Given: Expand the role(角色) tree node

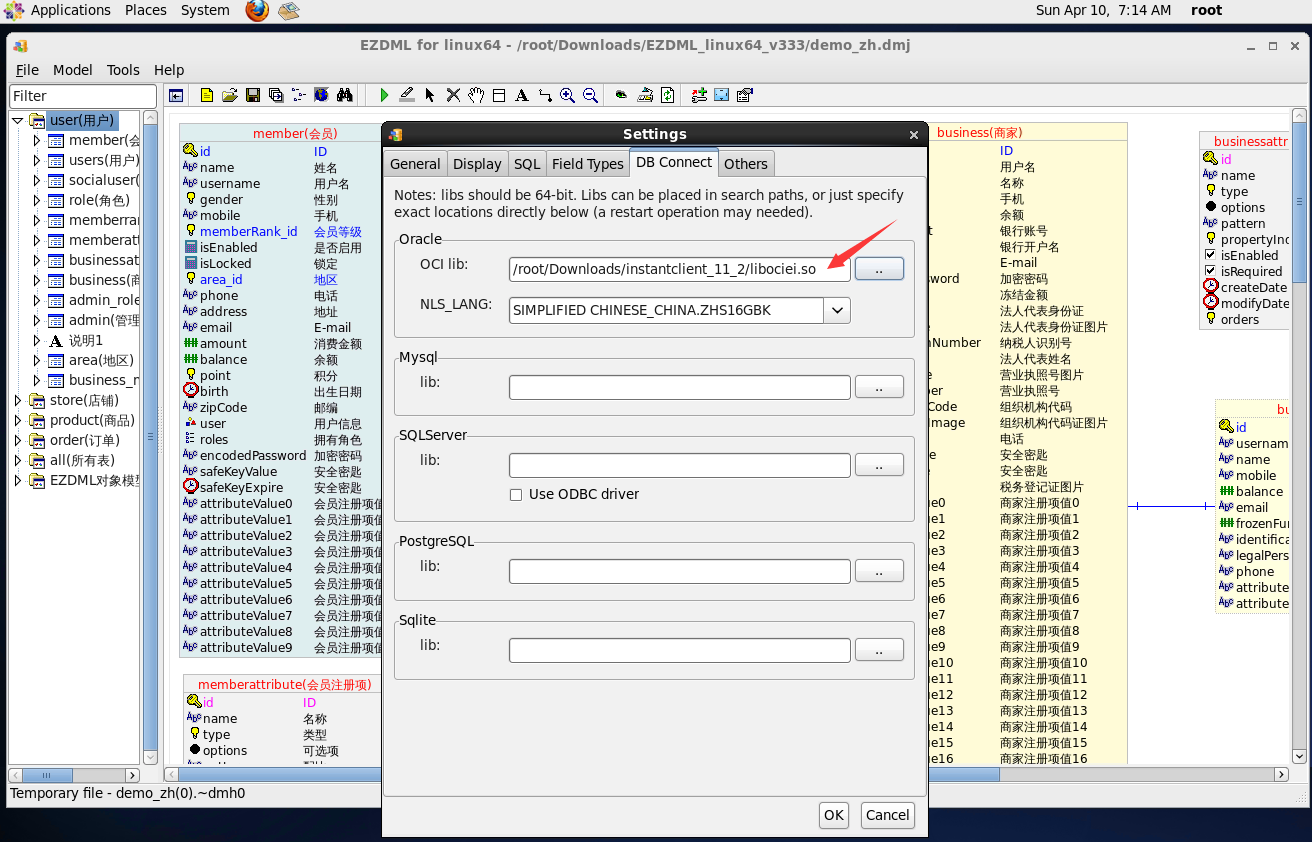Looking at the screenshot, I should pyautogui.click(x=37, y=200).
